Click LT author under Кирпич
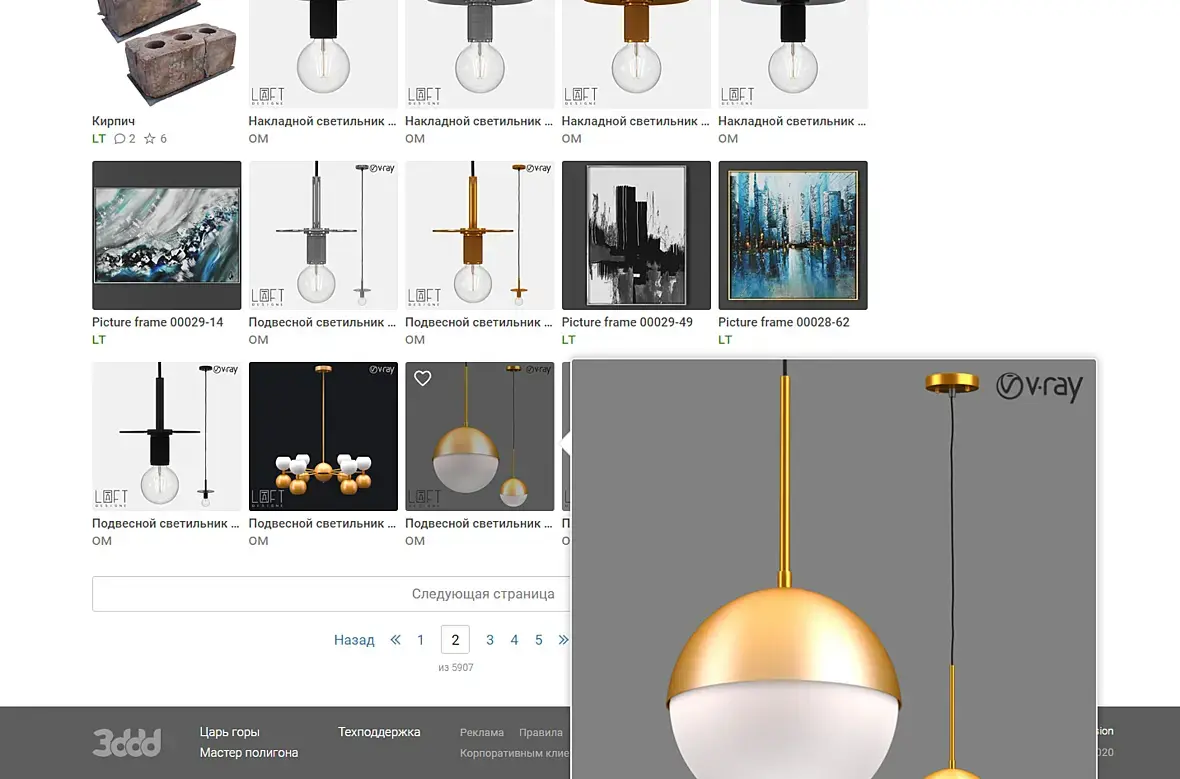 coord(99,138)
